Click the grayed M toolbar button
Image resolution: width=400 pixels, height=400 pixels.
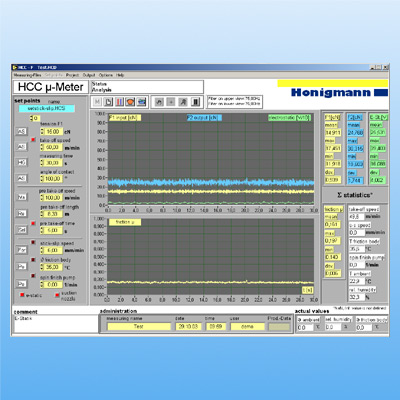(97, 102)
